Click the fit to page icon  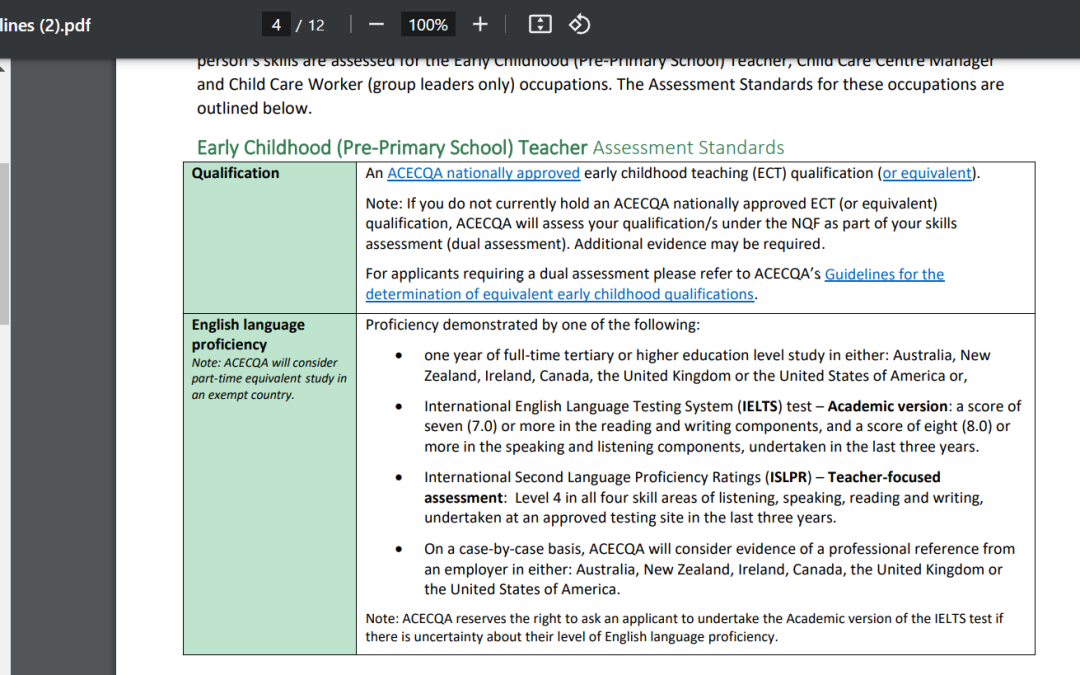[x=540, y=25]
